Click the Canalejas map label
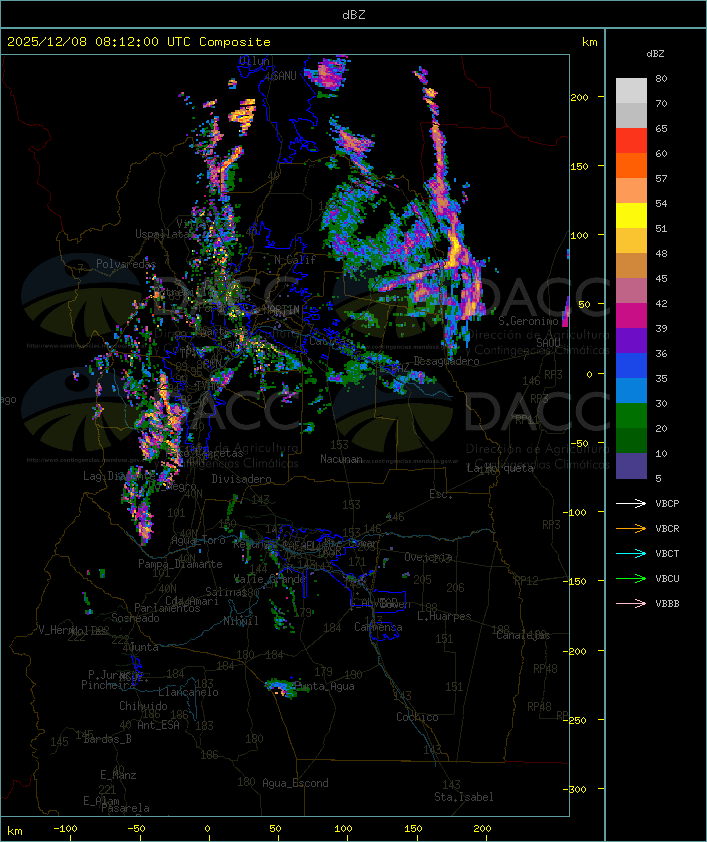Viewport: 707px width, 842px height. tap(523, 635)
